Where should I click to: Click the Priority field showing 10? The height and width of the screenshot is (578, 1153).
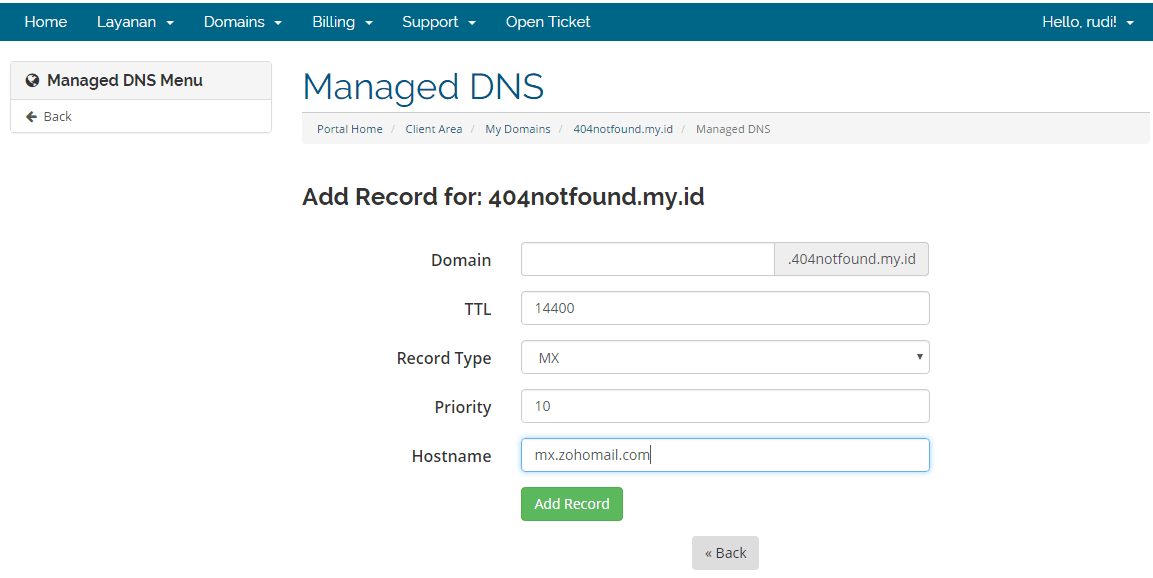[x=724, y=406]
